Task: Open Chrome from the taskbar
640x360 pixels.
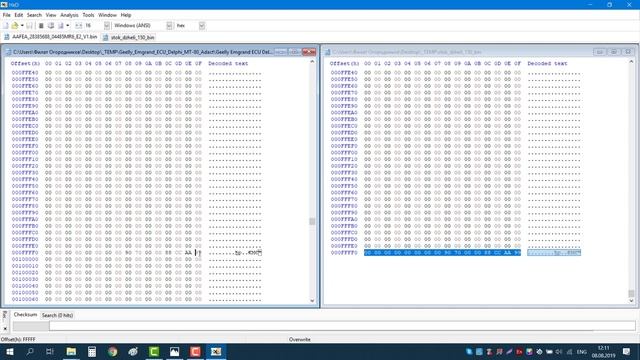Action: click(x=113, y=351)
